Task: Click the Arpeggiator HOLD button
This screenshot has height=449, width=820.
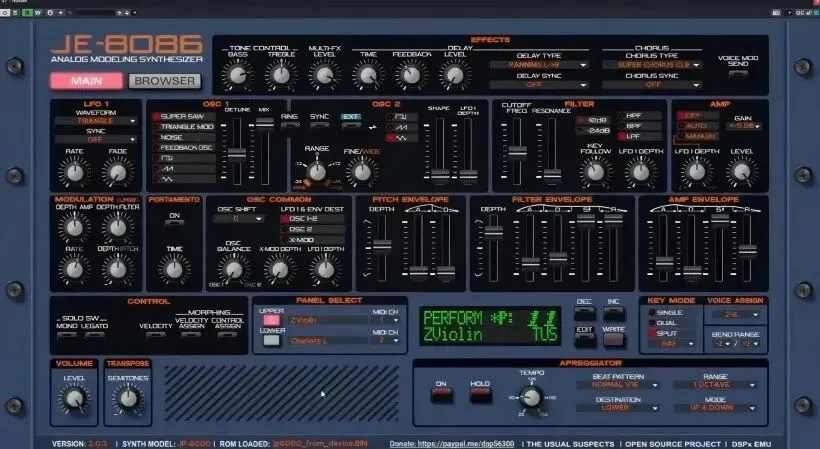Action: (480, 396)
